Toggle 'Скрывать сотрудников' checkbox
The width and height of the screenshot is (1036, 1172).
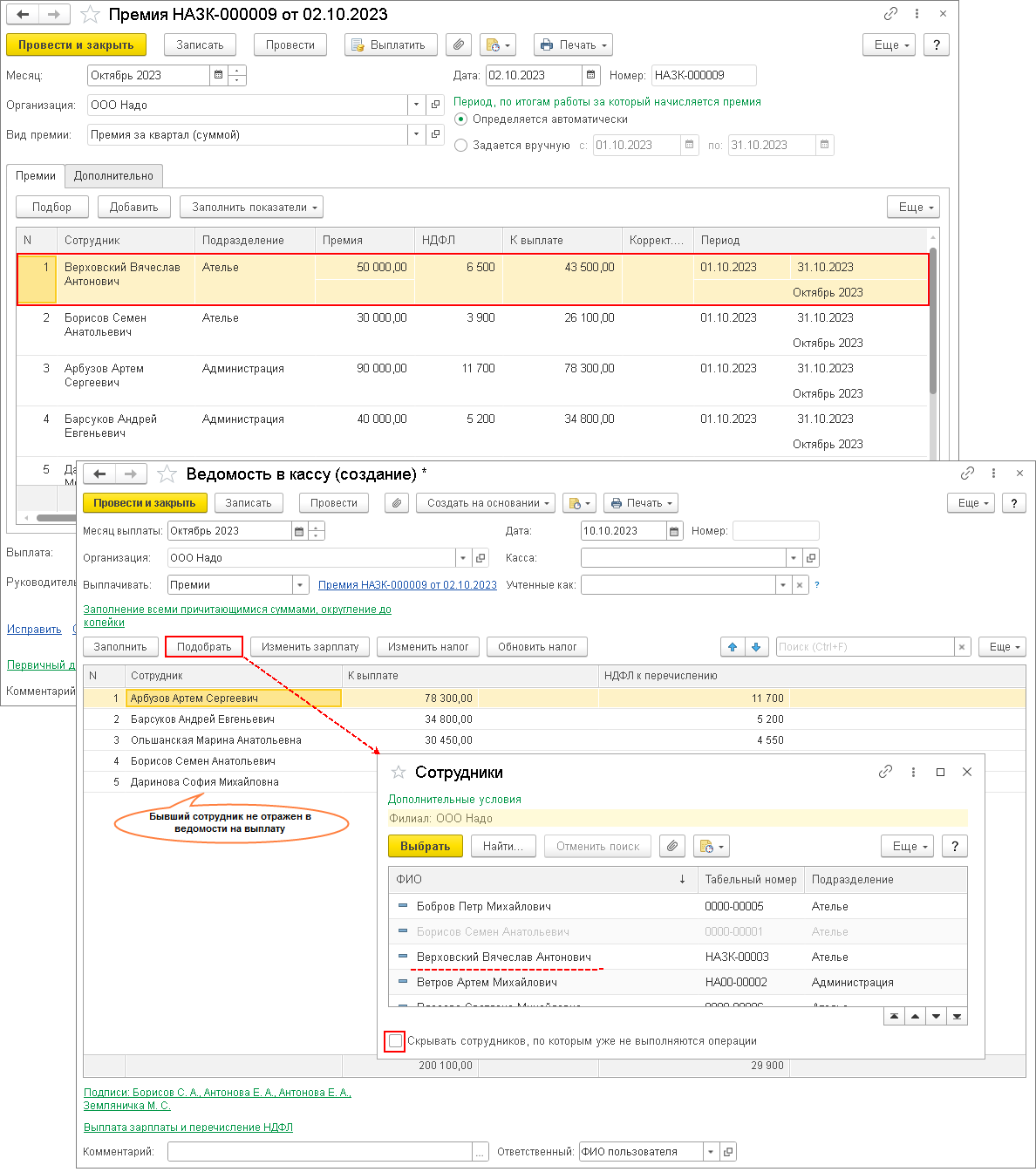[395, 1041]
